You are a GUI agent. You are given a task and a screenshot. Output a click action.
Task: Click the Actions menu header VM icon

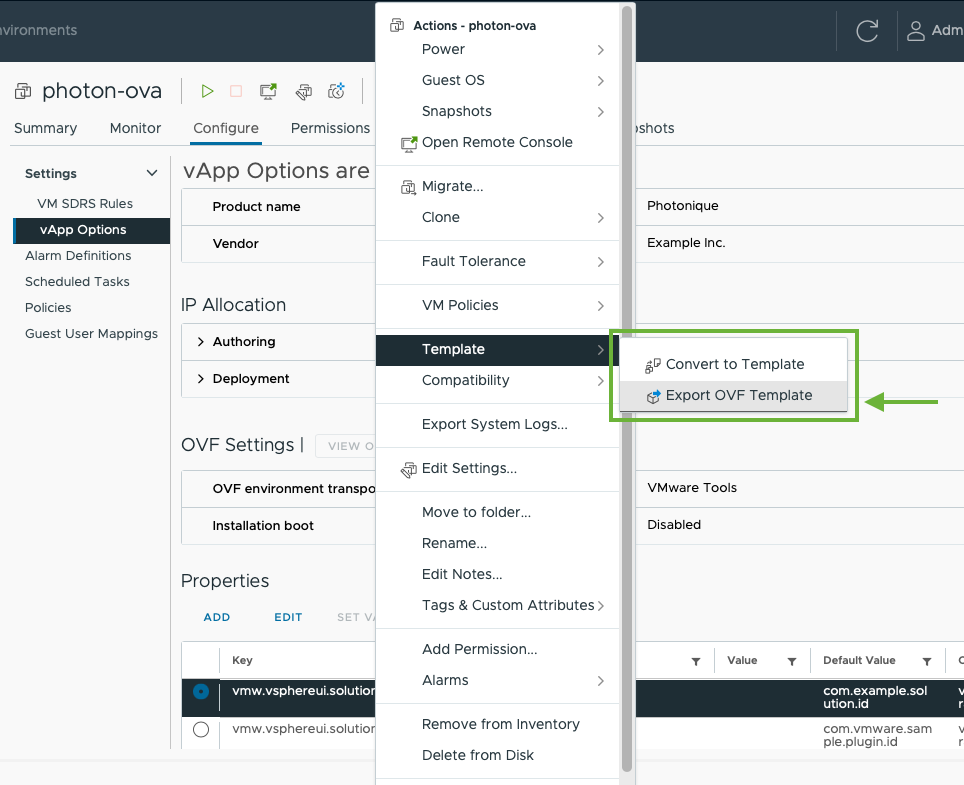pos(397,25)
